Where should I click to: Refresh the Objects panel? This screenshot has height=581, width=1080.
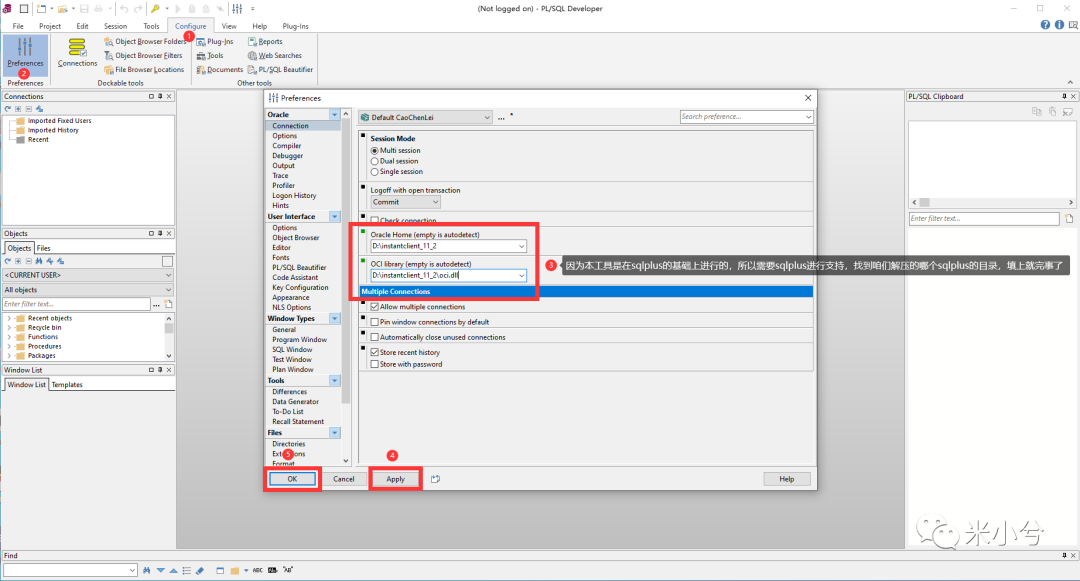pyautogui.click(x=8, y=261)
